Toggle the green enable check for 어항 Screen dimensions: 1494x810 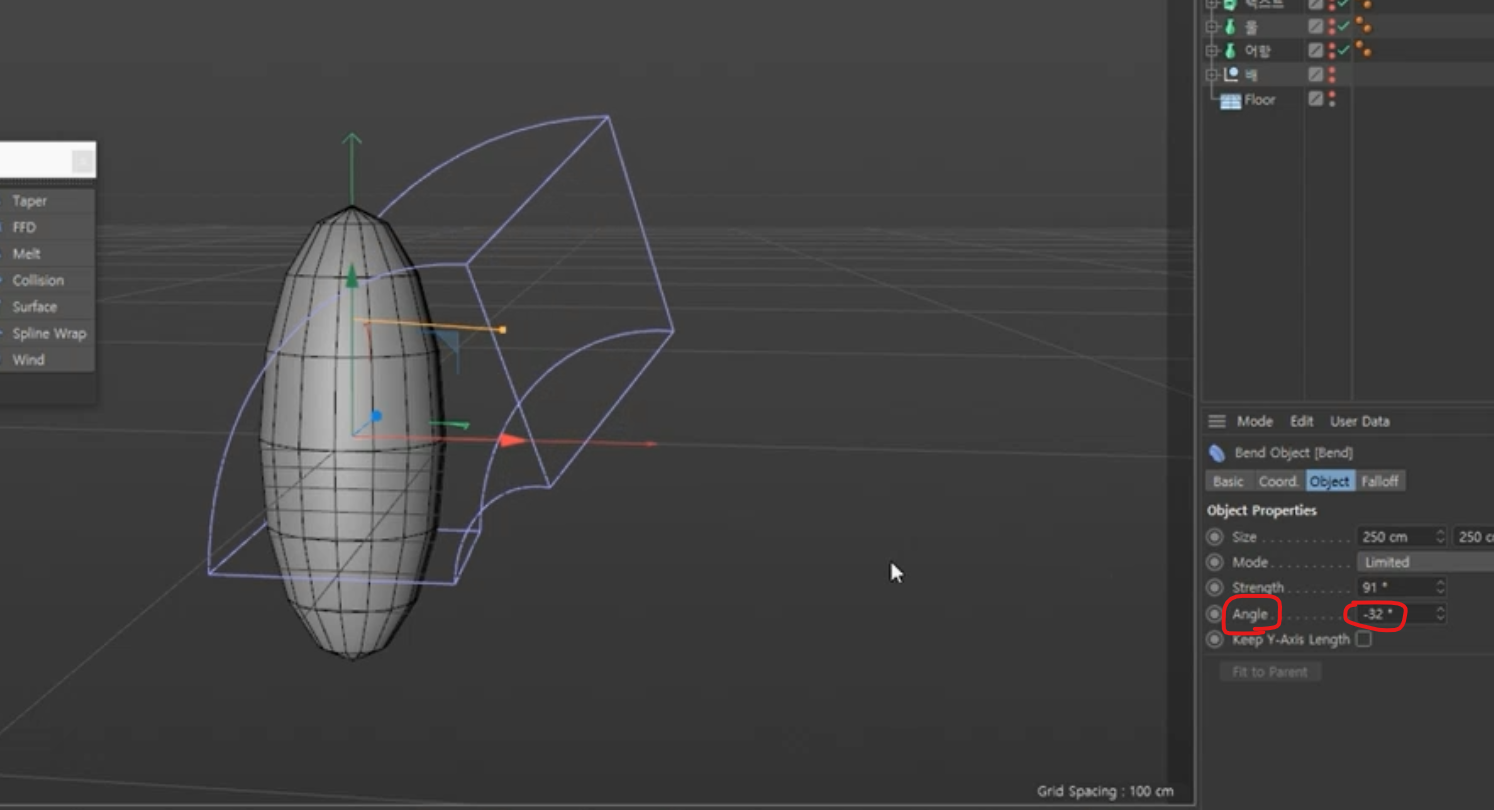pos(1344,50)
